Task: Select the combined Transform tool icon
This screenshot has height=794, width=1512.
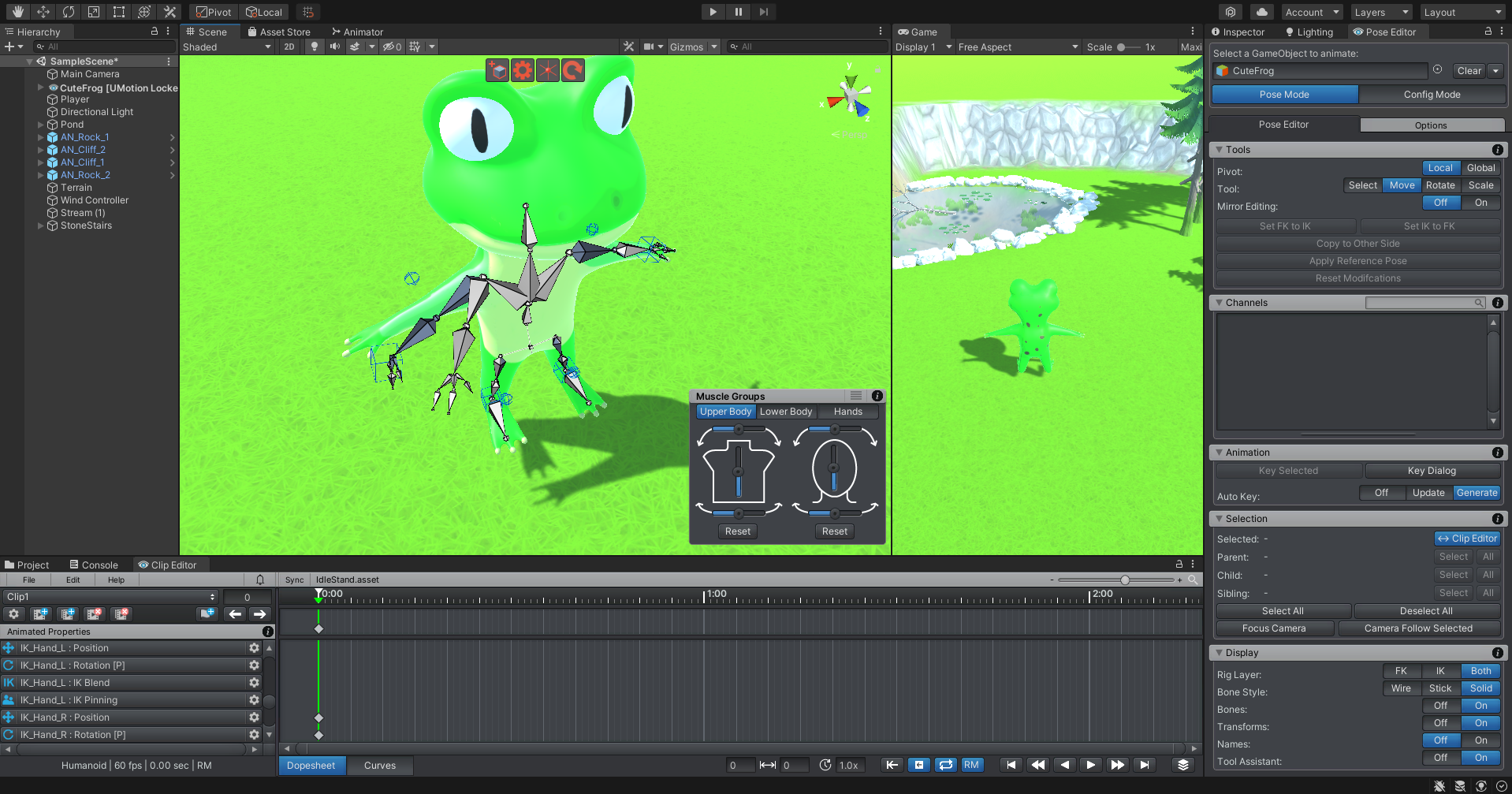Action: click(144, 12)
